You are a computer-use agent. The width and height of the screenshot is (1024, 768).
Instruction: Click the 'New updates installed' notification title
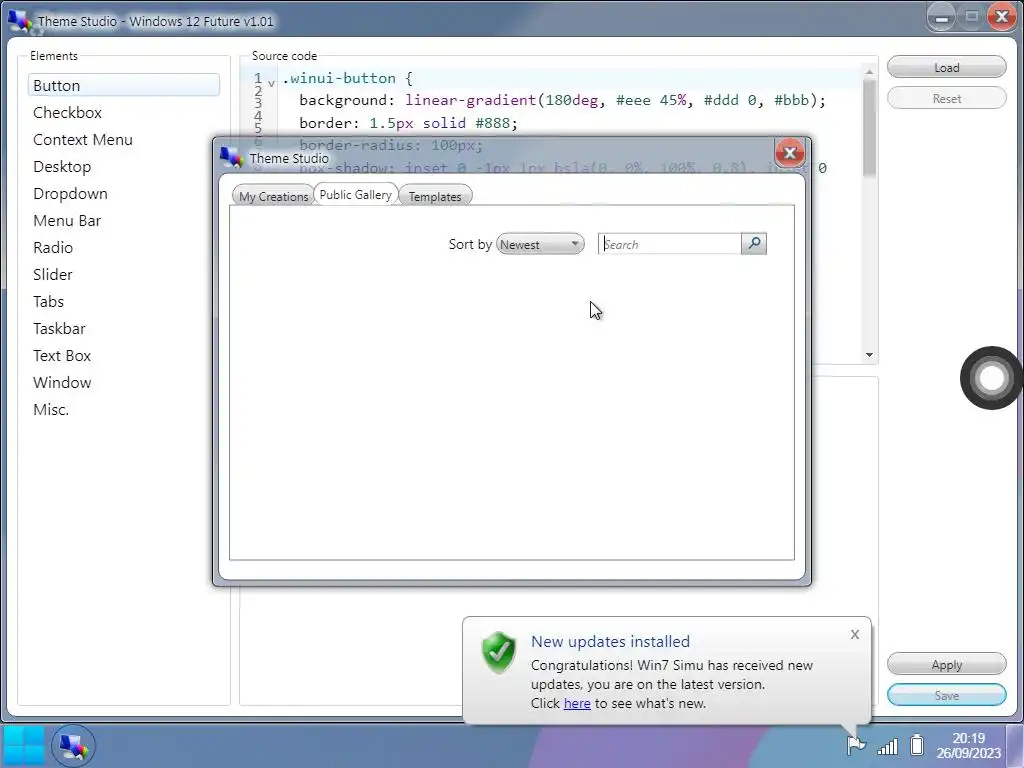pyautogui.click(x=610, y=641)
